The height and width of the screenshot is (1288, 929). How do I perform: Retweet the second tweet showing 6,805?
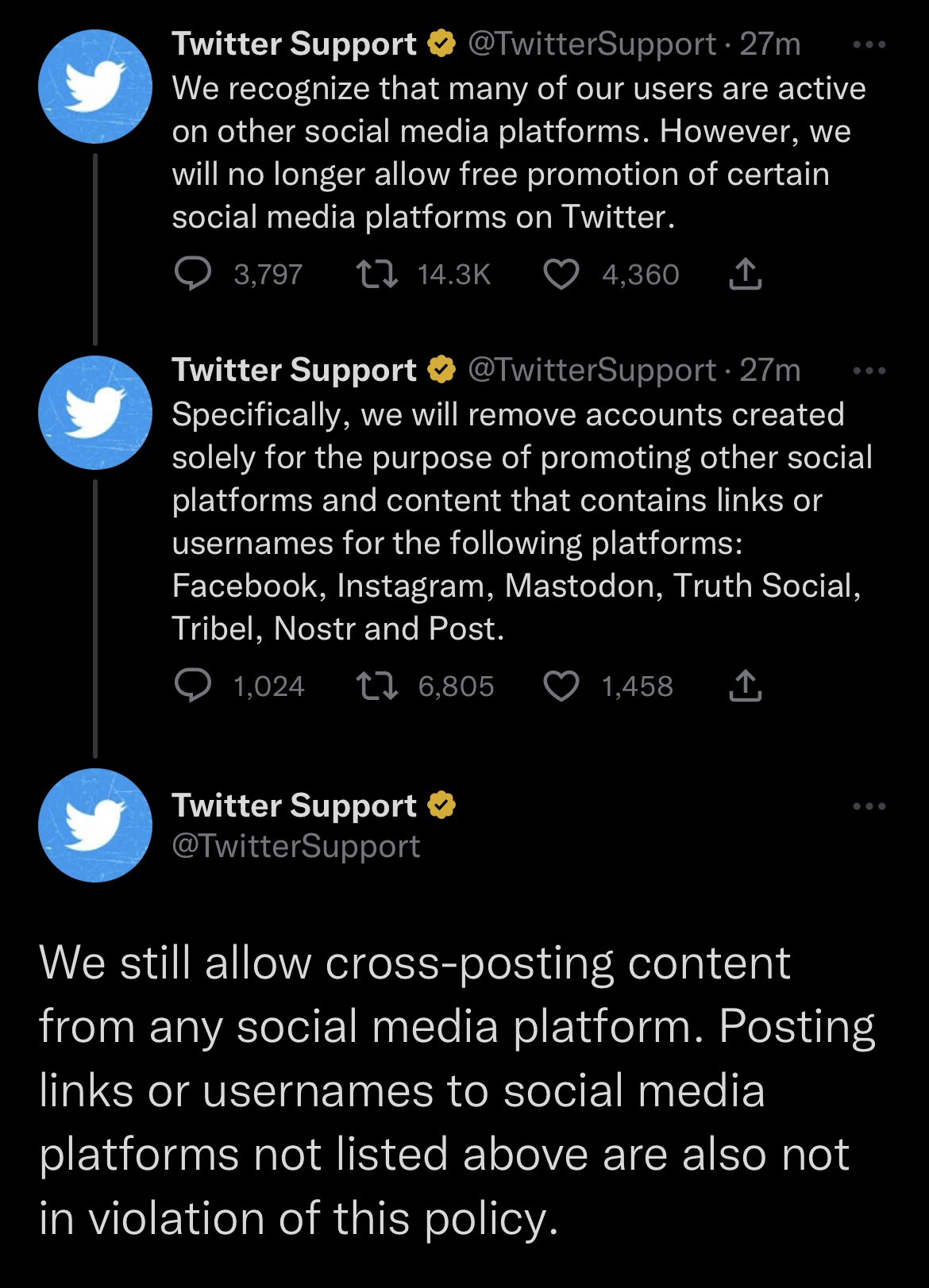[x=377, y=686]
